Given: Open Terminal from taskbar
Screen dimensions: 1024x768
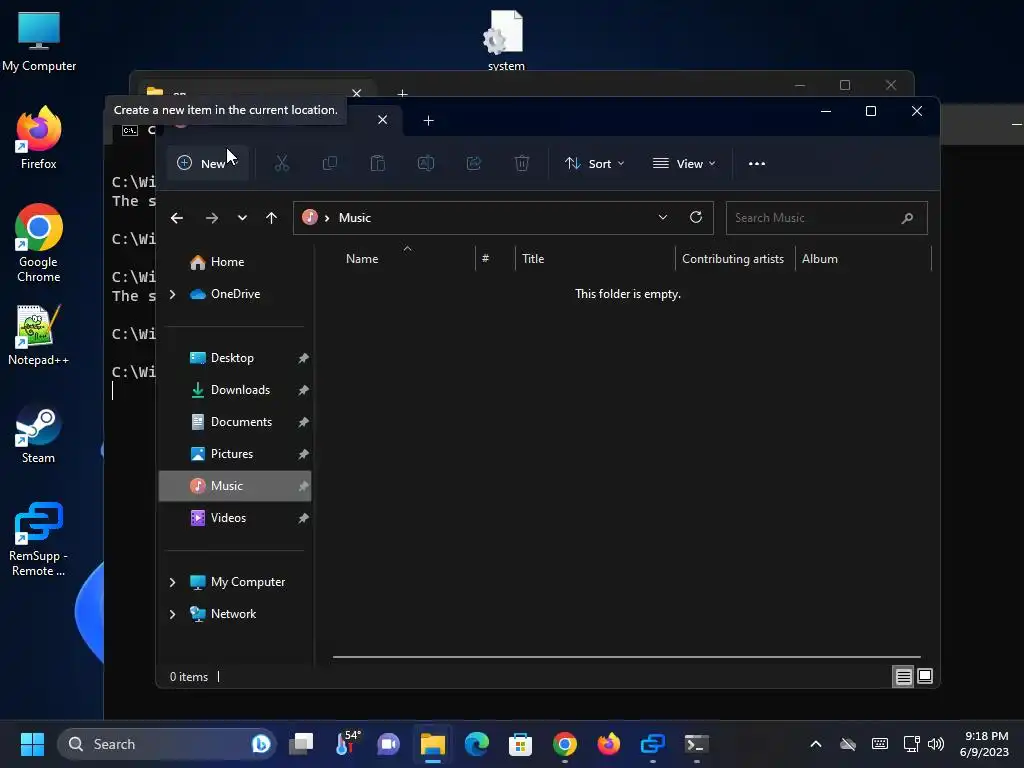Looking at the screenshot, I should pos(696,744).
